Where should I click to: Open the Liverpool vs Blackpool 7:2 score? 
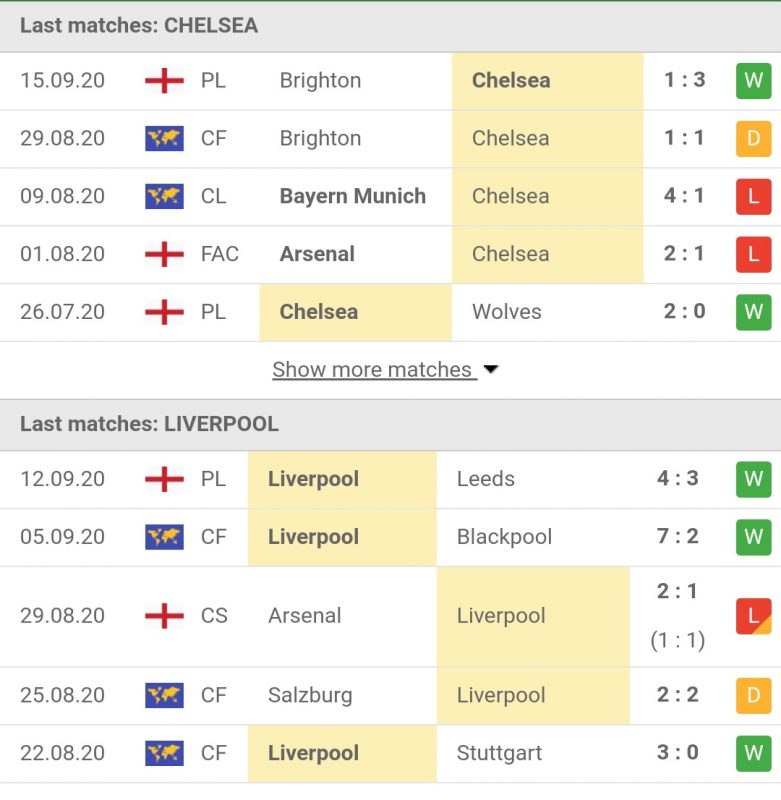678,537
